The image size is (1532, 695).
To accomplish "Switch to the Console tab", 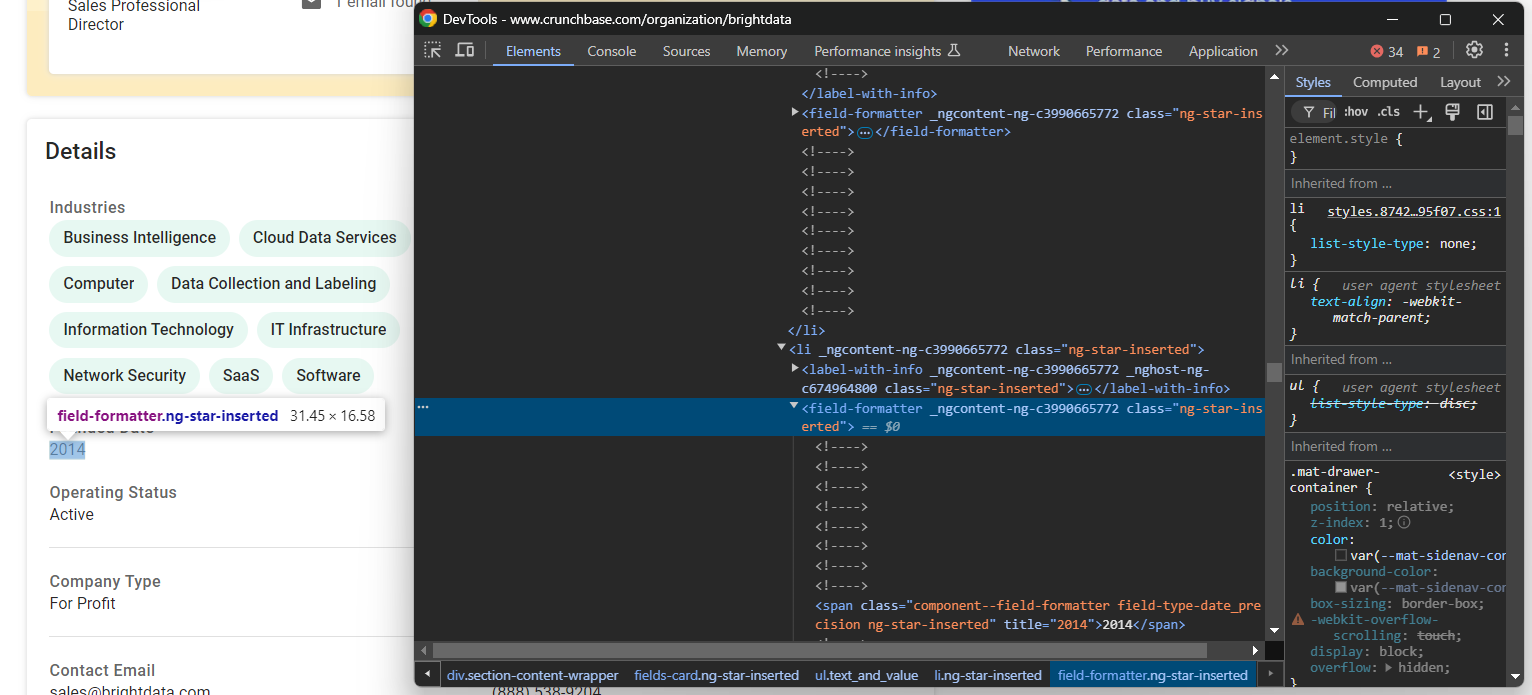I will (x=611, y=51).
